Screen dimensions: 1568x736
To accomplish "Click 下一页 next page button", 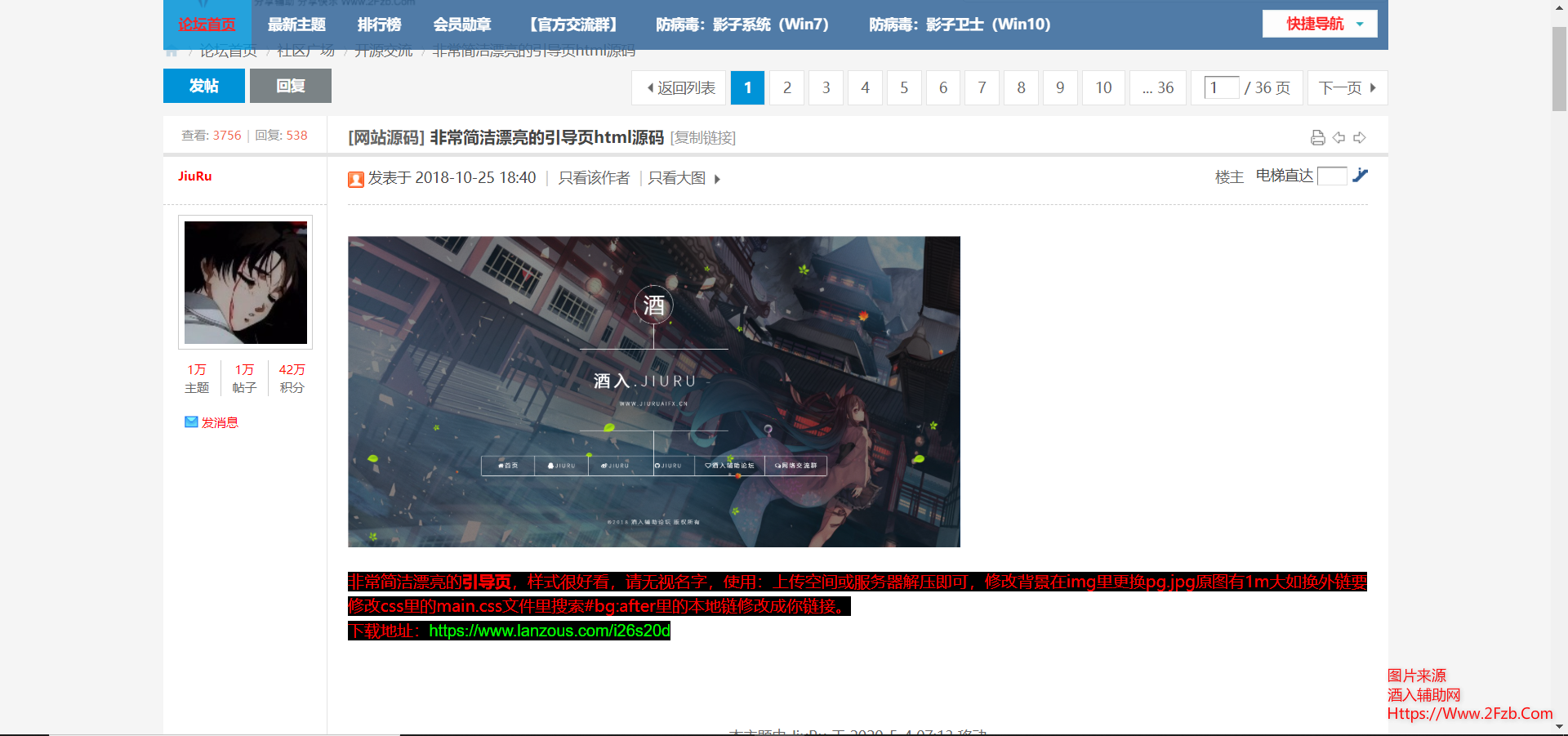I will [x=1347, y=87].
